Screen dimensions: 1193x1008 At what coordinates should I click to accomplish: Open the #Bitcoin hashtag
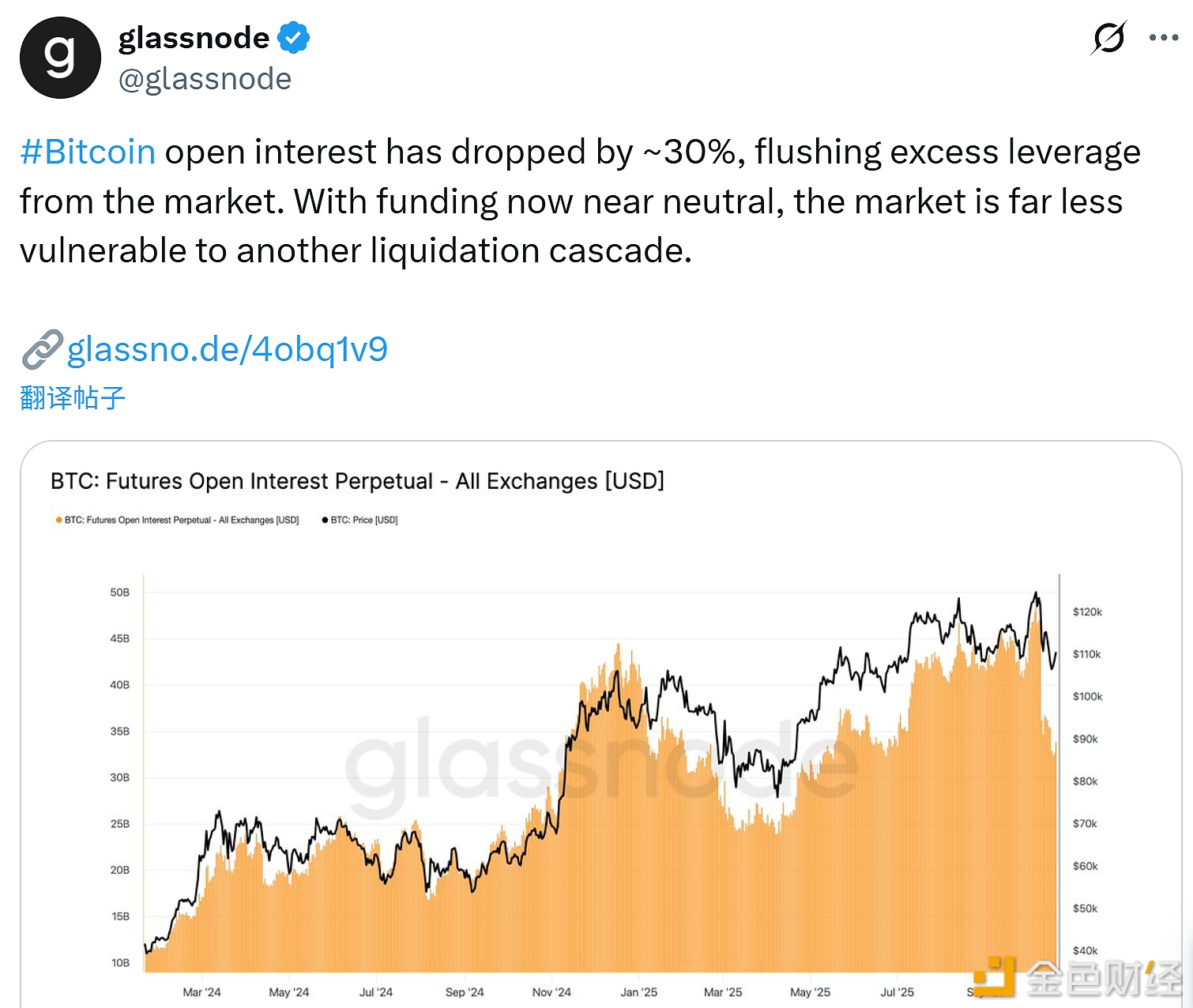[88, 152]
